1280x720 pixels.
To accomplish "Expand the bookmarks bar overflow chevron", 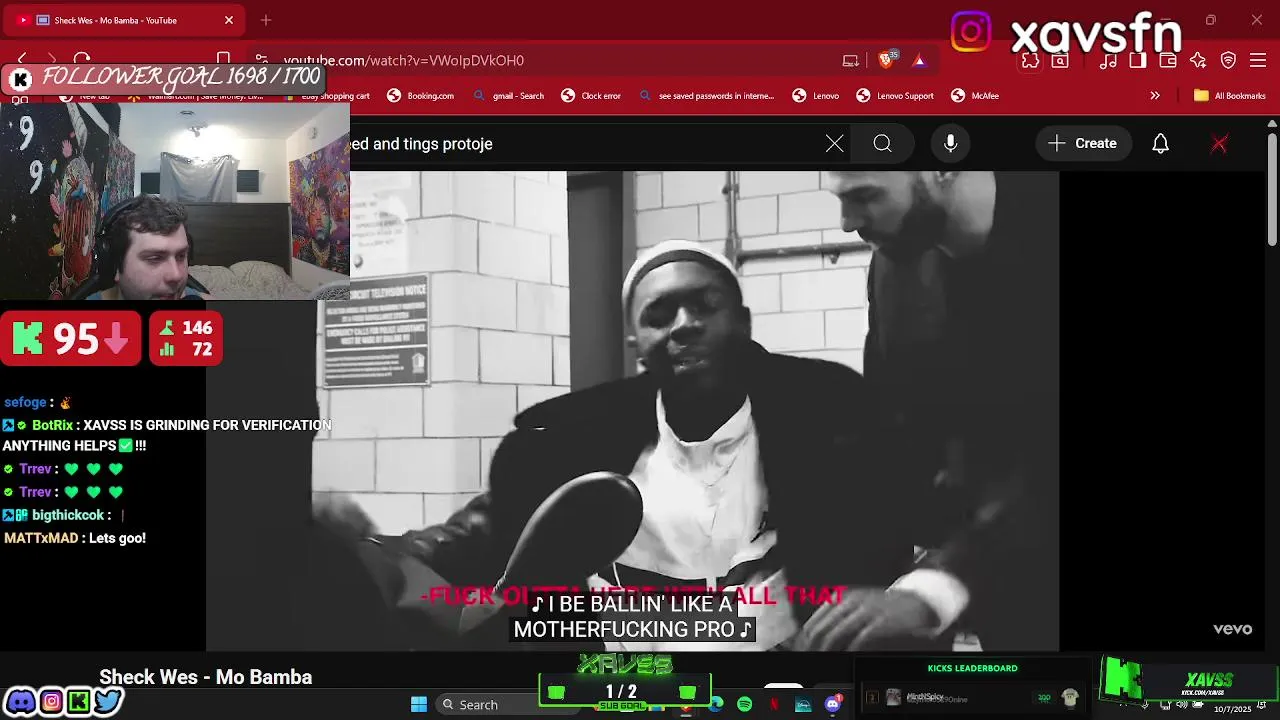I will click(1155, 96).
